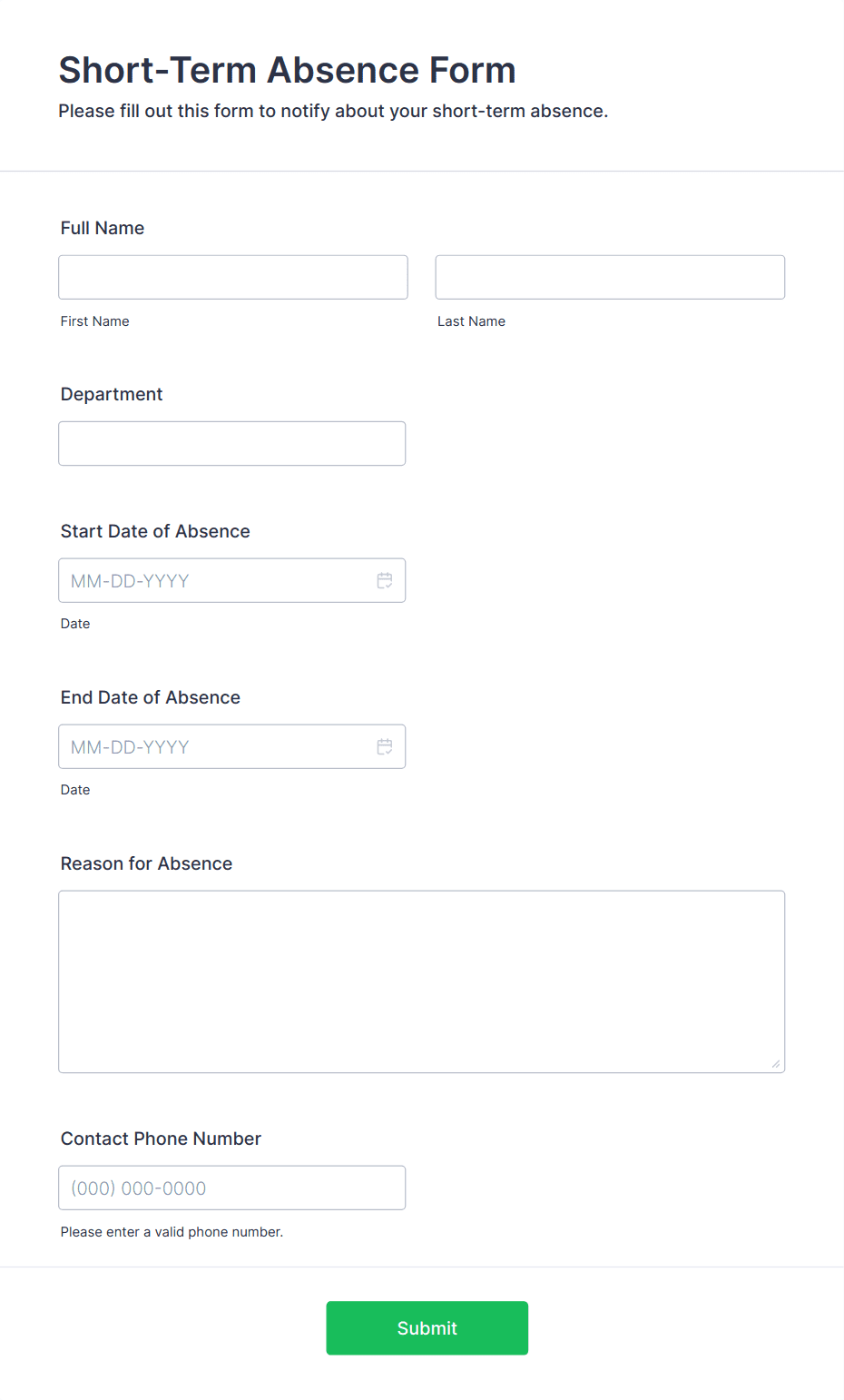Click inside the First Name field

click(232, 277)
